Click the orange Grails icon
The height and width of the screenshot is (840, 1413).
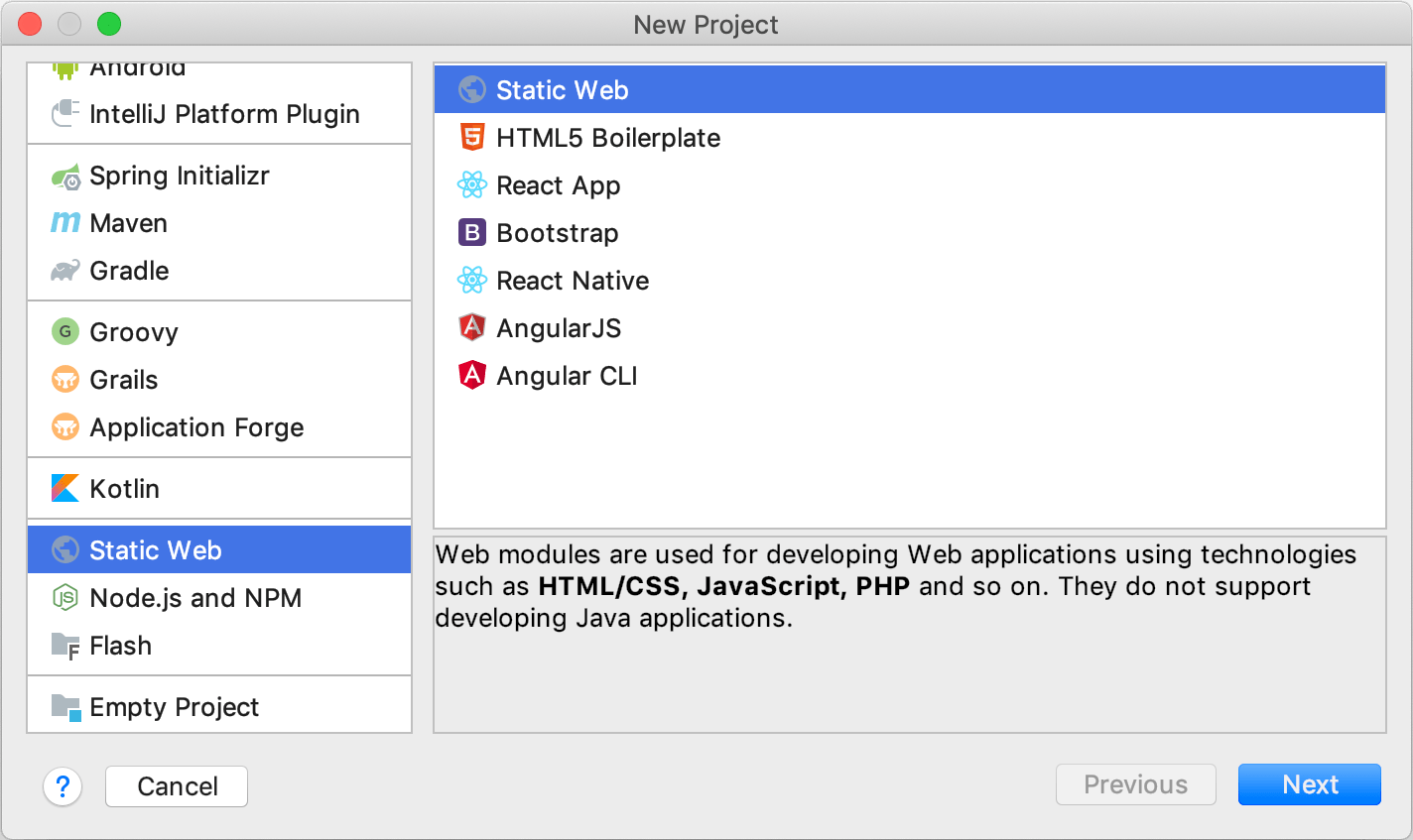[x=65, y=379]
